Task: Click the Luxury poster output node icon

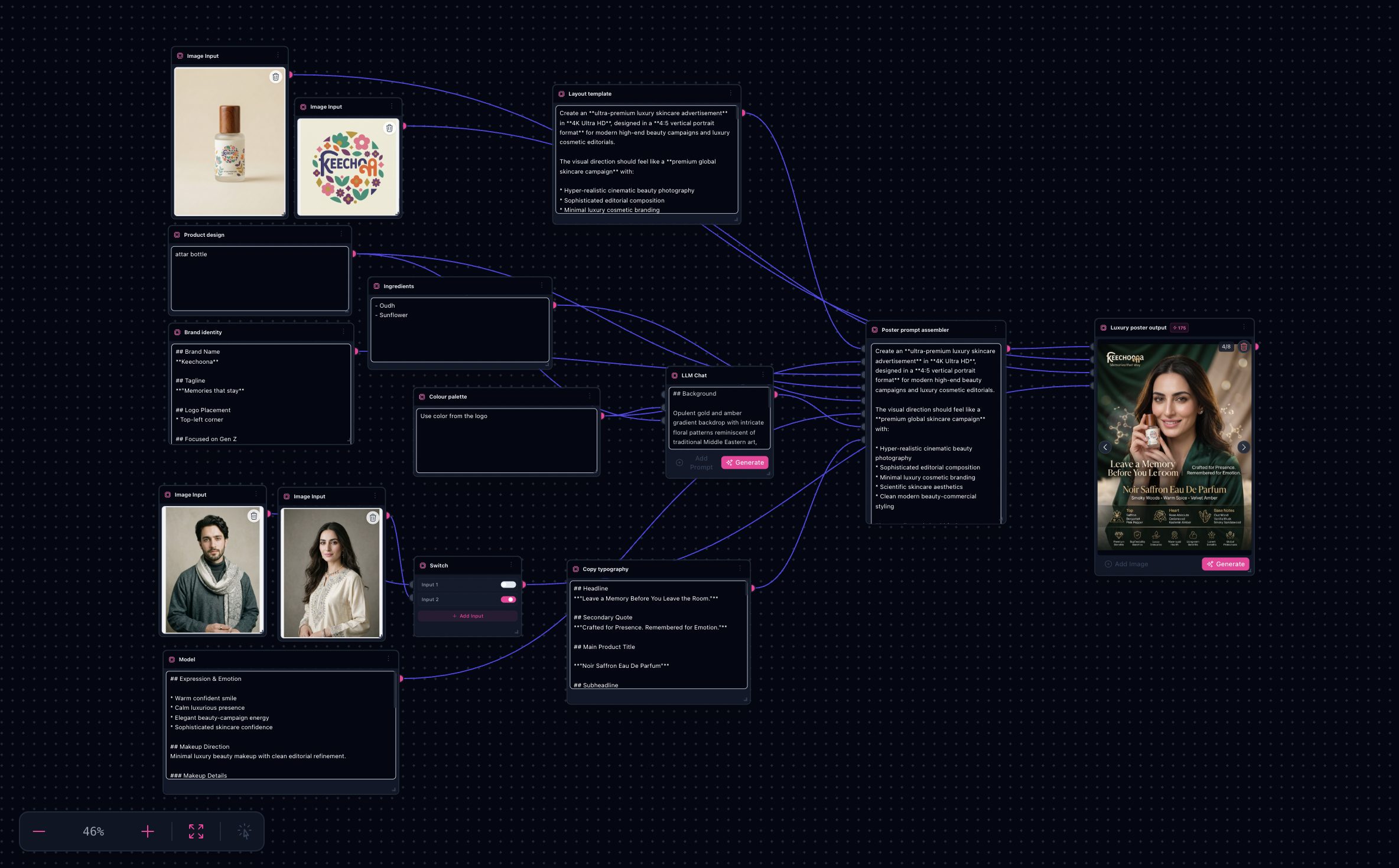Action: point(1103,328)
